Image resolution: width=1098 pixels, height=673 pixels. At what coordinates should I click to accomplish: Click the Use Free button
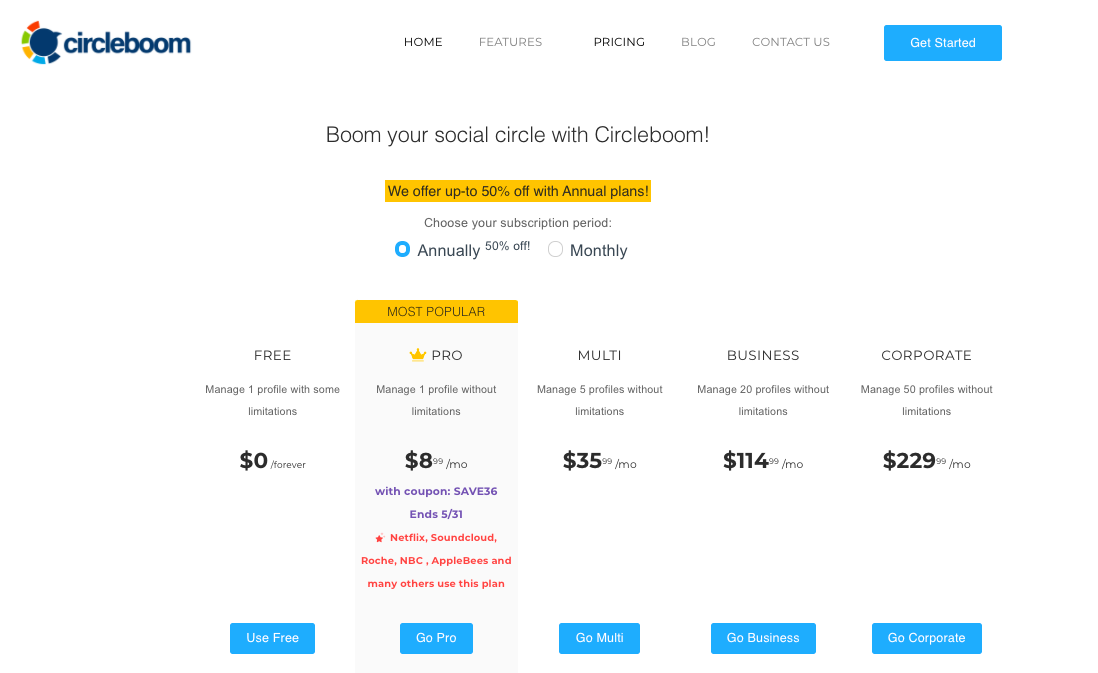(272, 638)
